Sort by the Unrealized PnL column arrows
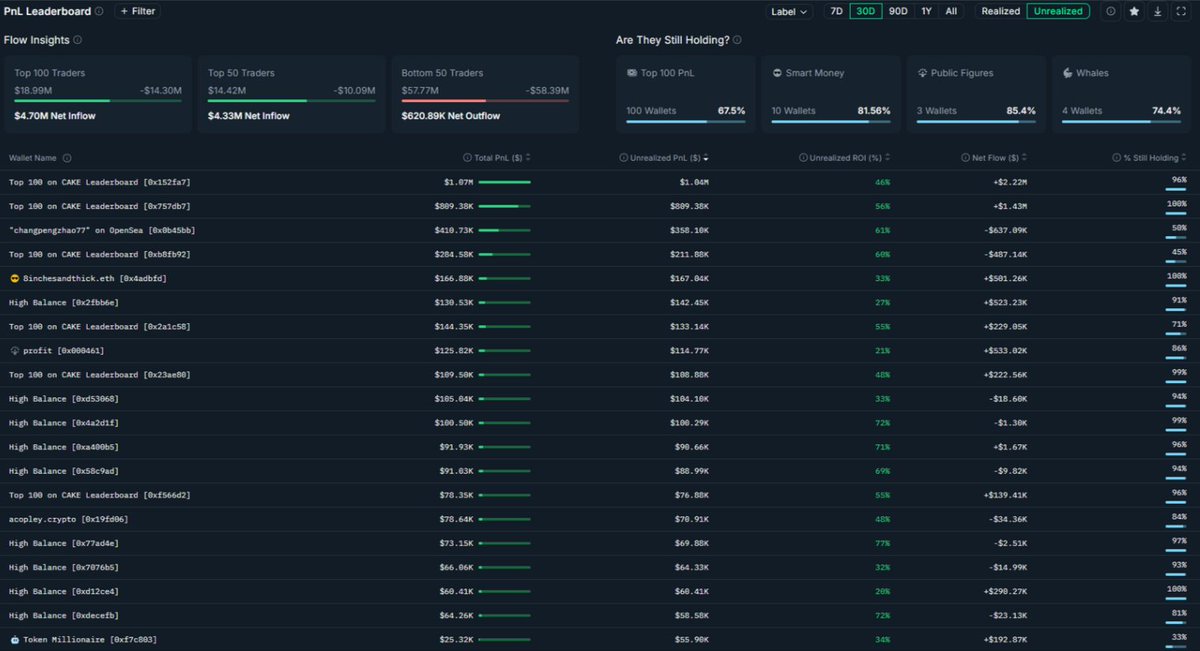 click(x=707, y=157)
